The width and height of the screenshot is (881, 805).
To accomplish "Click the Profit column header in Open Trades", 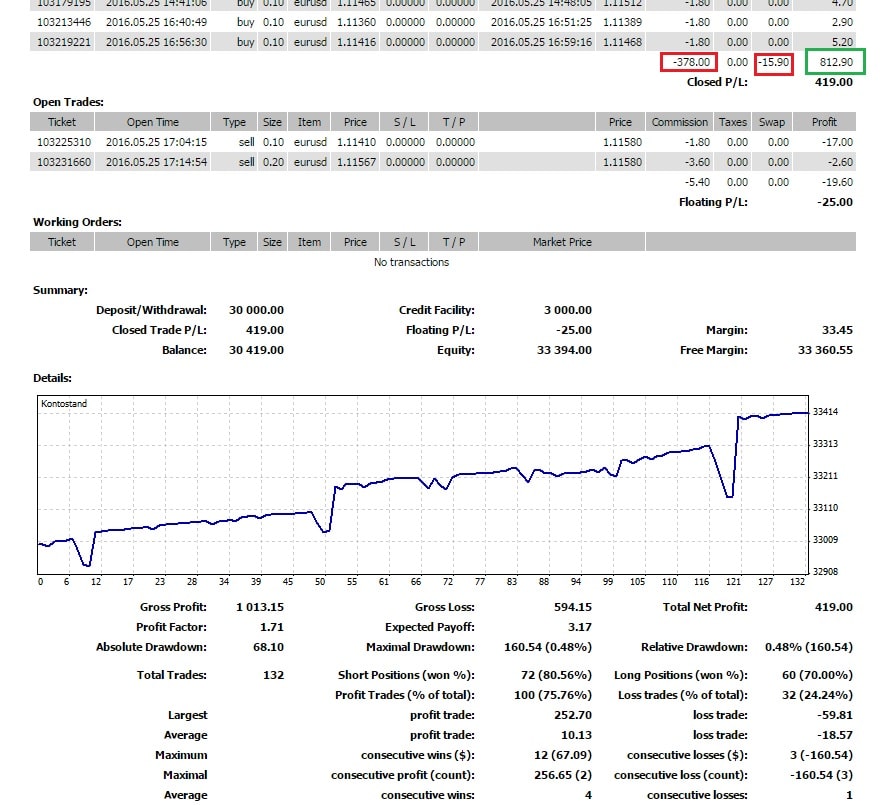I will pos(824,122).
